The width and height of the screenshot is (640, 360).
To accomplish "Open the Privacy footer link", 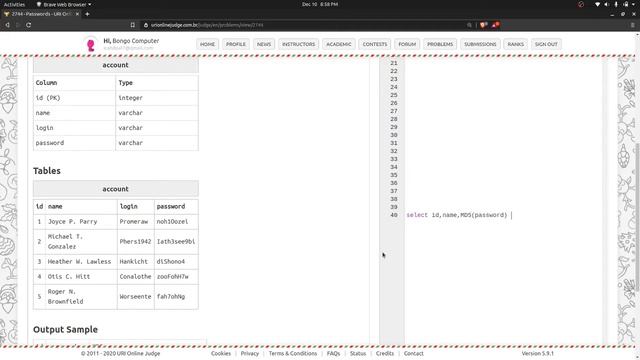I will [250, 353].
